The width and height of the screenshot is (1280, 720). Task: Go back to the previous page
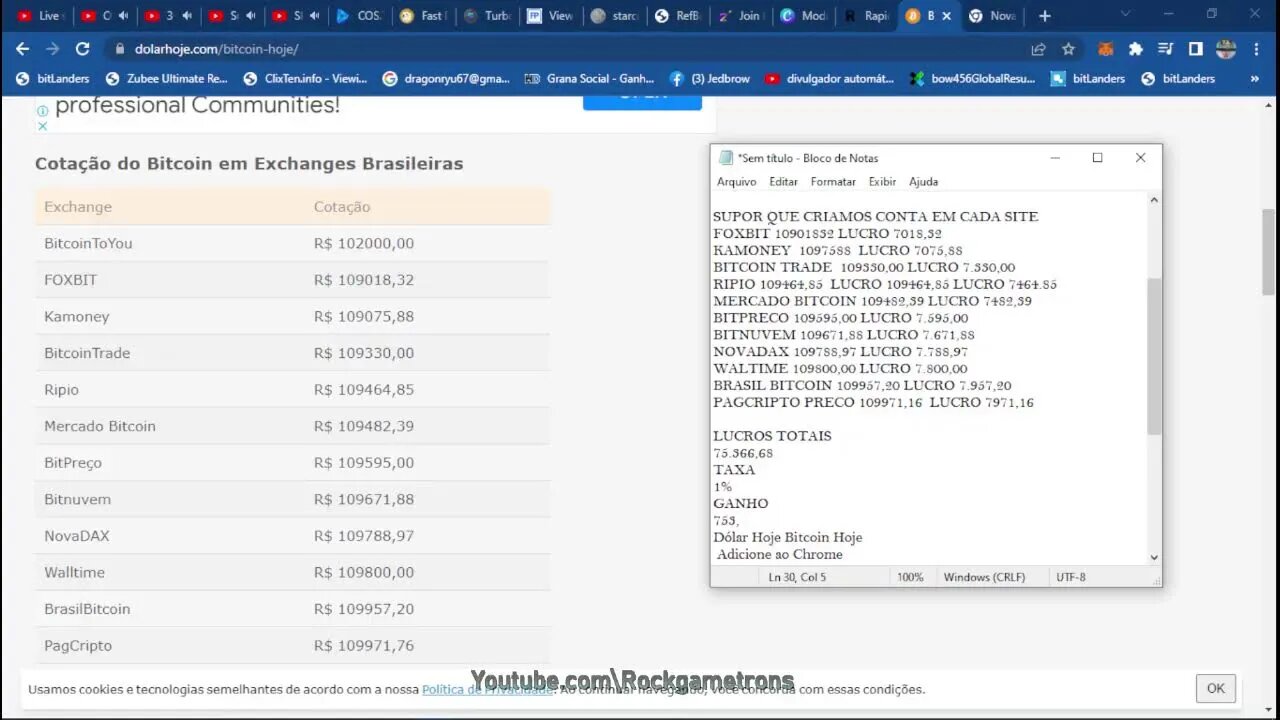point(22,49)
